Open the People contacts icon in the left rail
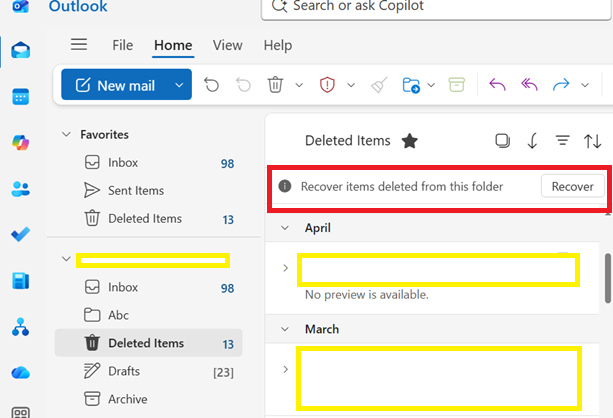This screenshot has width=613, height=418. [x=20, y=189]
